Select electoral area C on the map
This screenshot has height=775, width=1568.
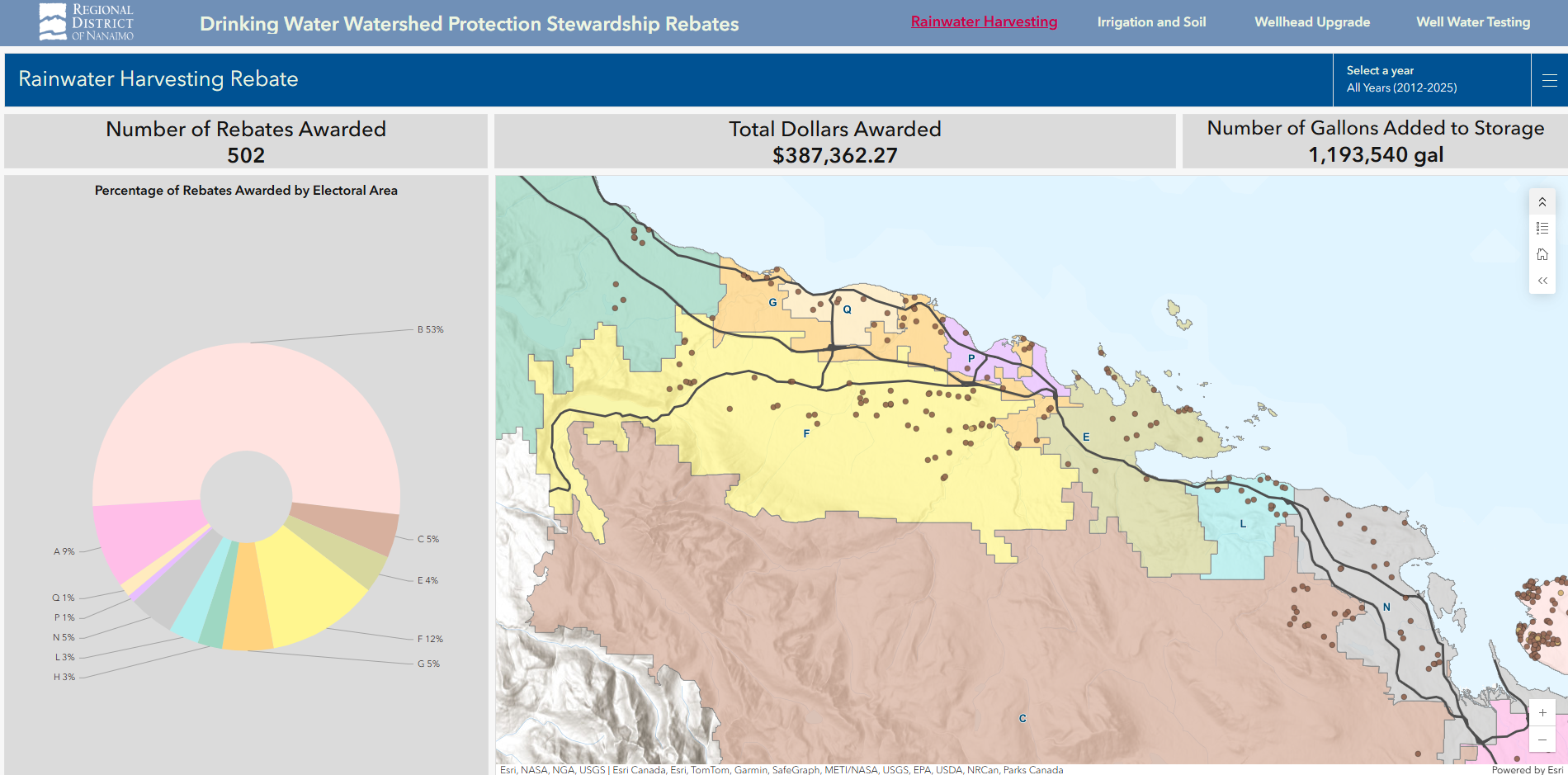click(1023, 719)
